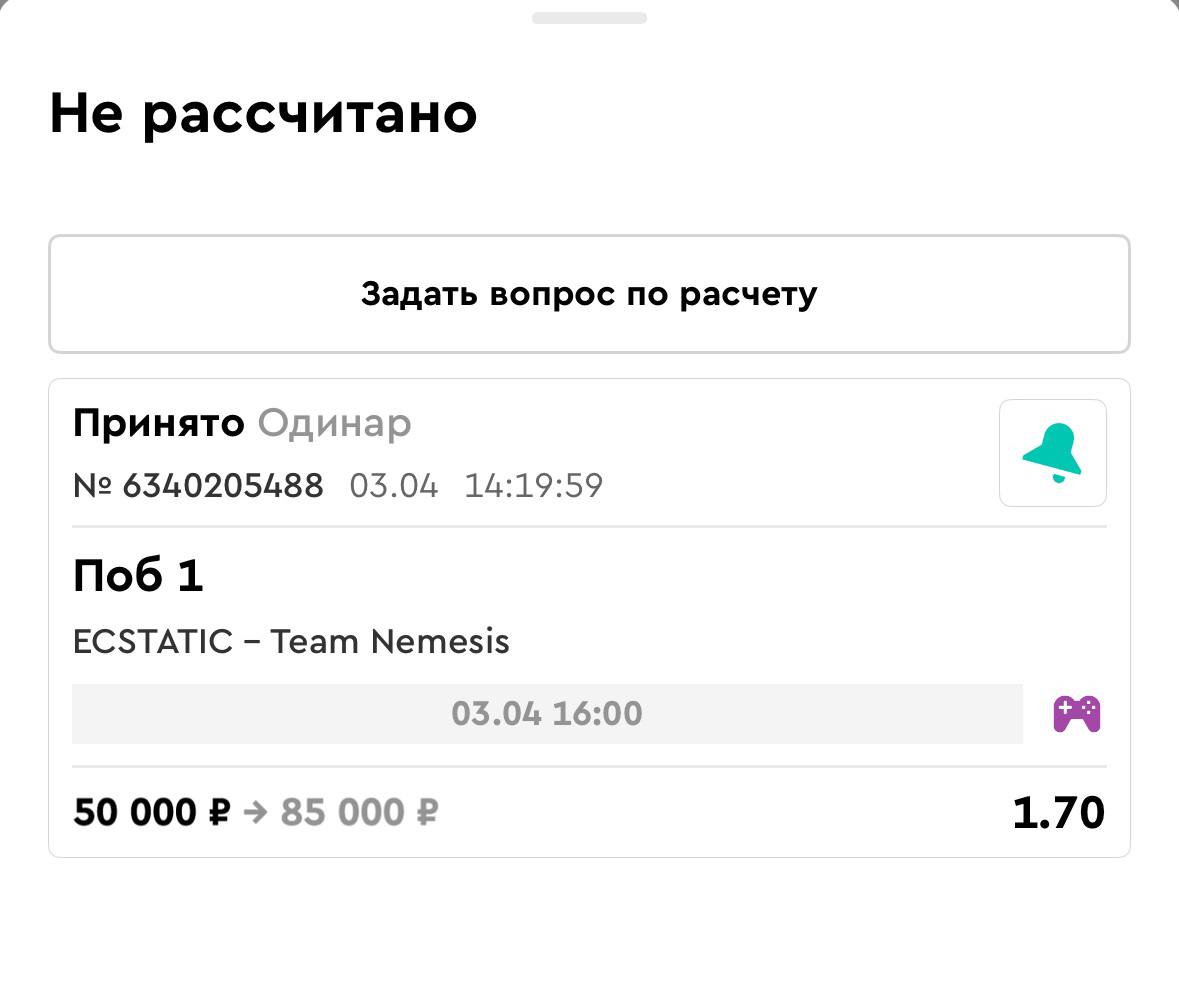
Task: Click the match date in the gray bar
Action: pyautogui.click(x=496, y=714)
